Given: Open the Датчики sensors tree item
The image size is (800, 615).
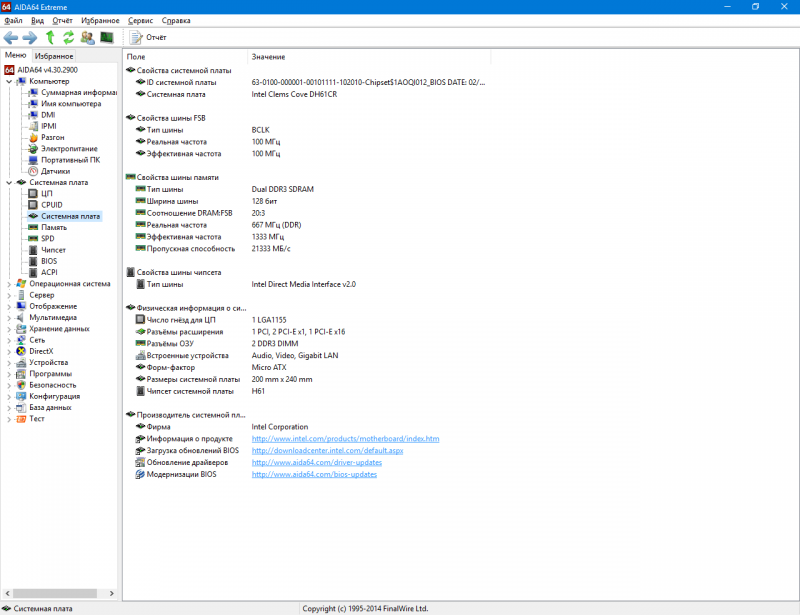Looking at the screenshot, I should [55, 171].
